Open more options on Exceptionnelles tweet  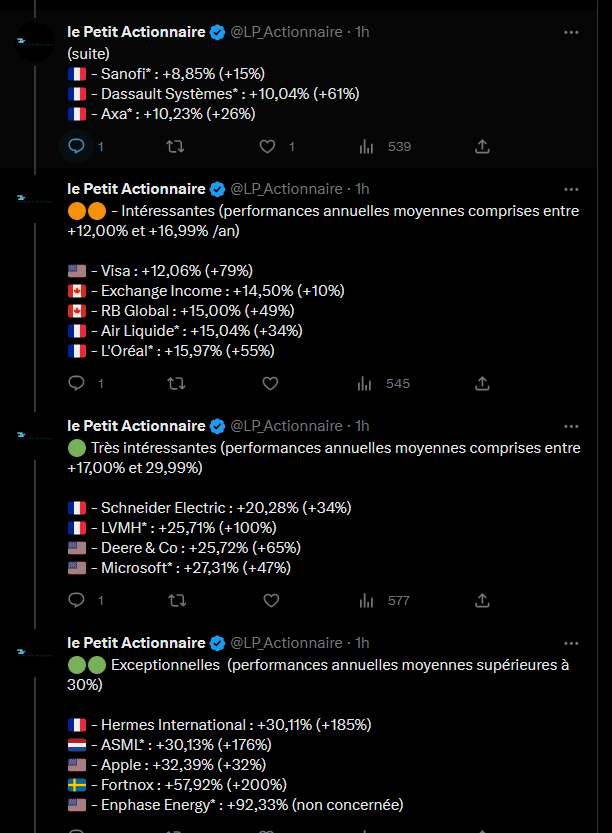571,643
